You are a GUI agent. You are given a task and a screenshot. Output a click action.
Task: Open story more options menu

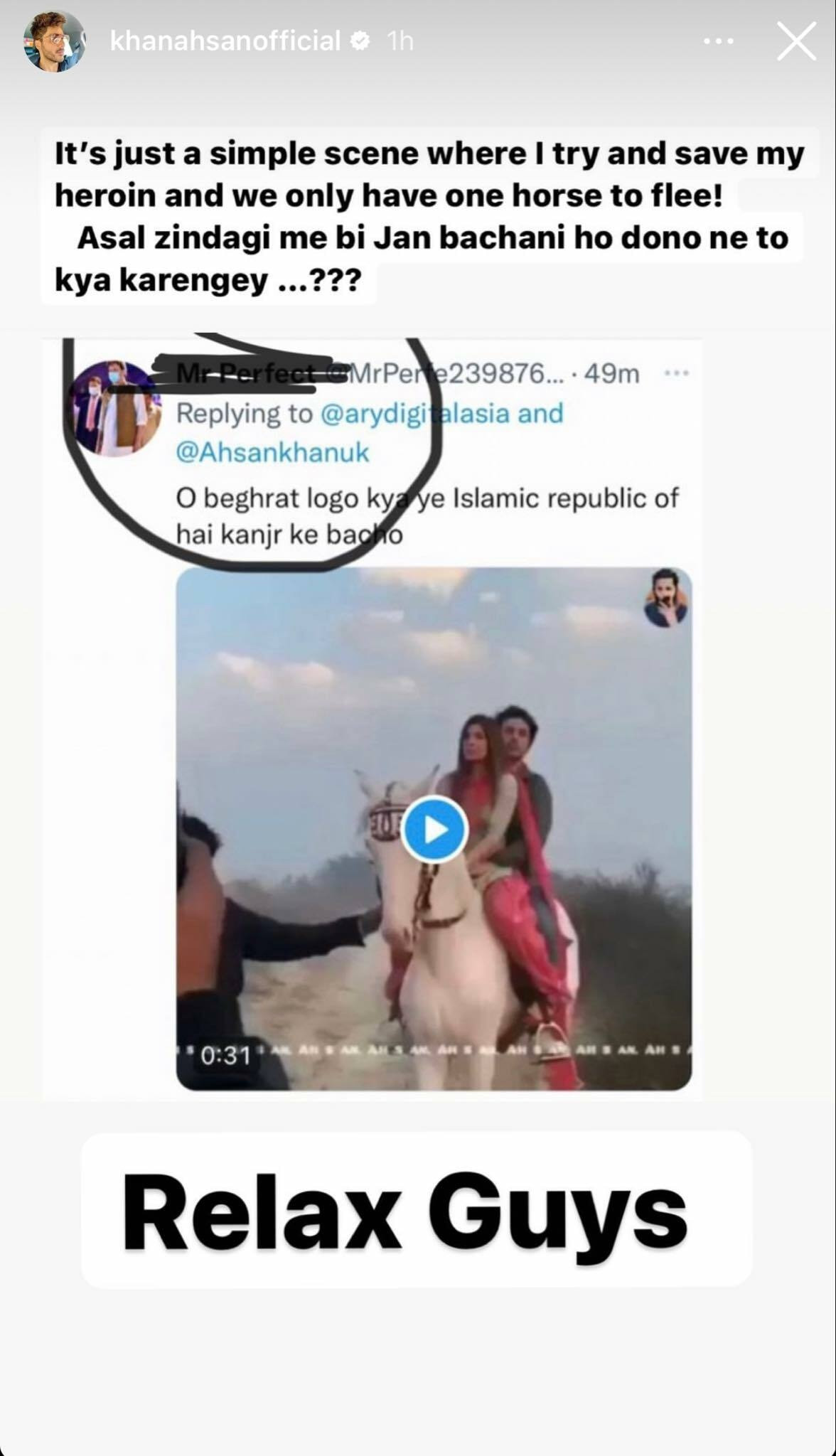coord(718,42)
